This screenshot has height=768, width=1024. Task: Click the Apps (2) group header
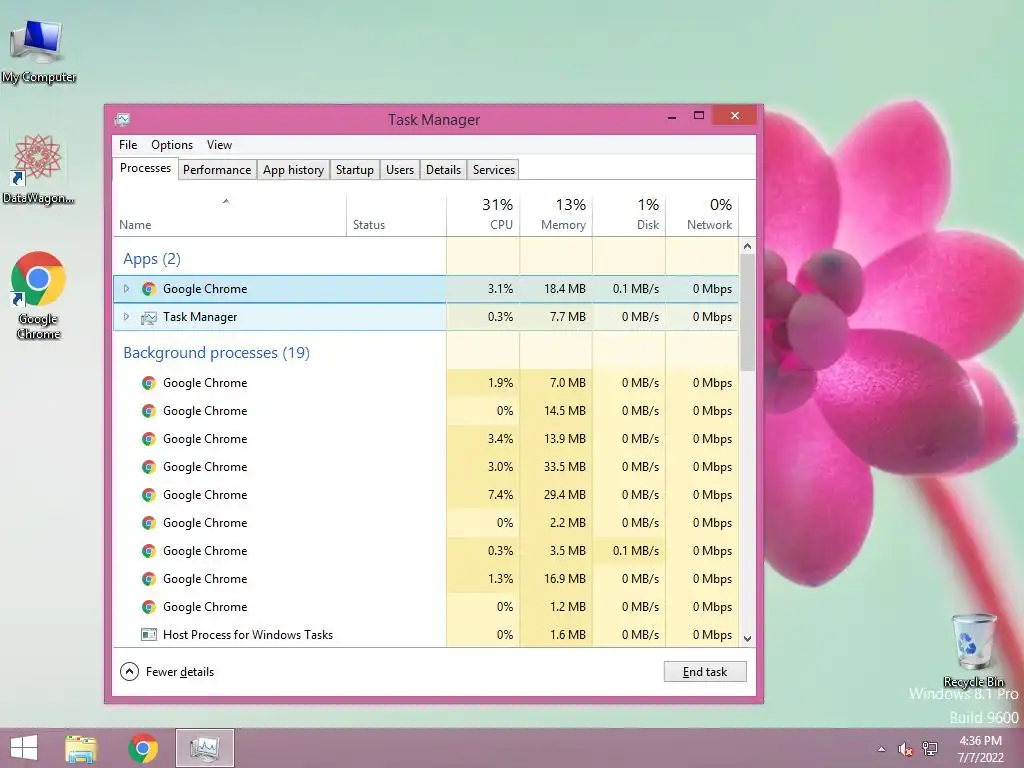[152, 259]
